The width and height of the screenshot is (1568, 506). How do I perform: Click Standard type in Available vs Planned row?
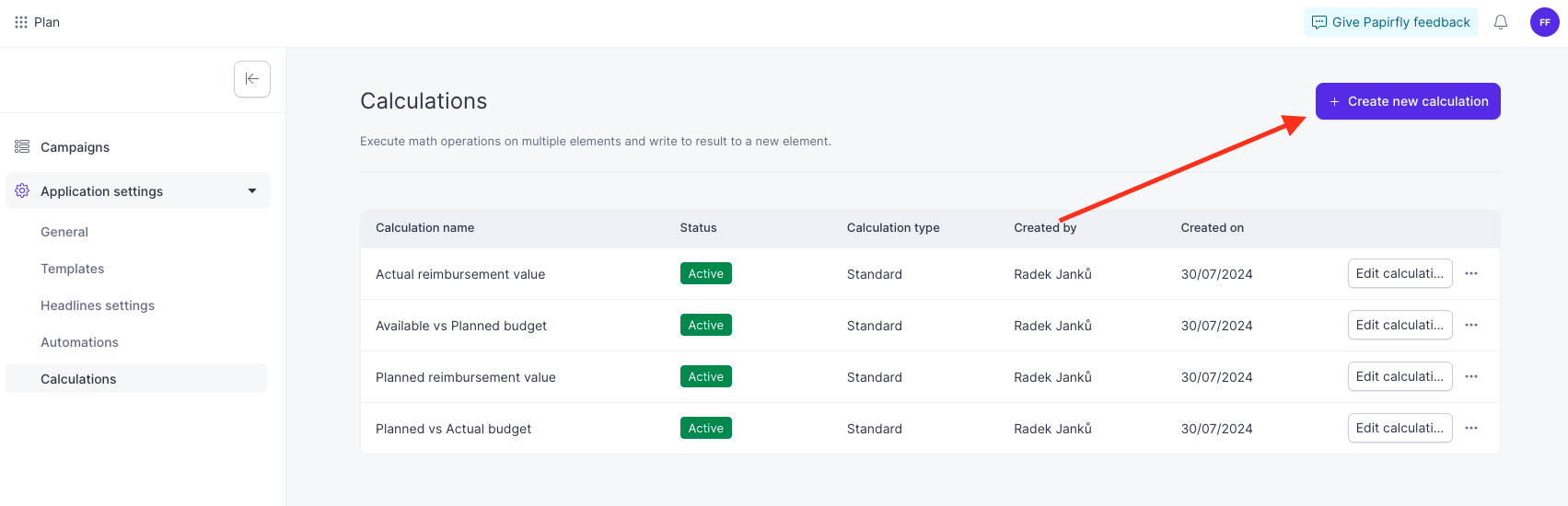[x=875, y=326]
